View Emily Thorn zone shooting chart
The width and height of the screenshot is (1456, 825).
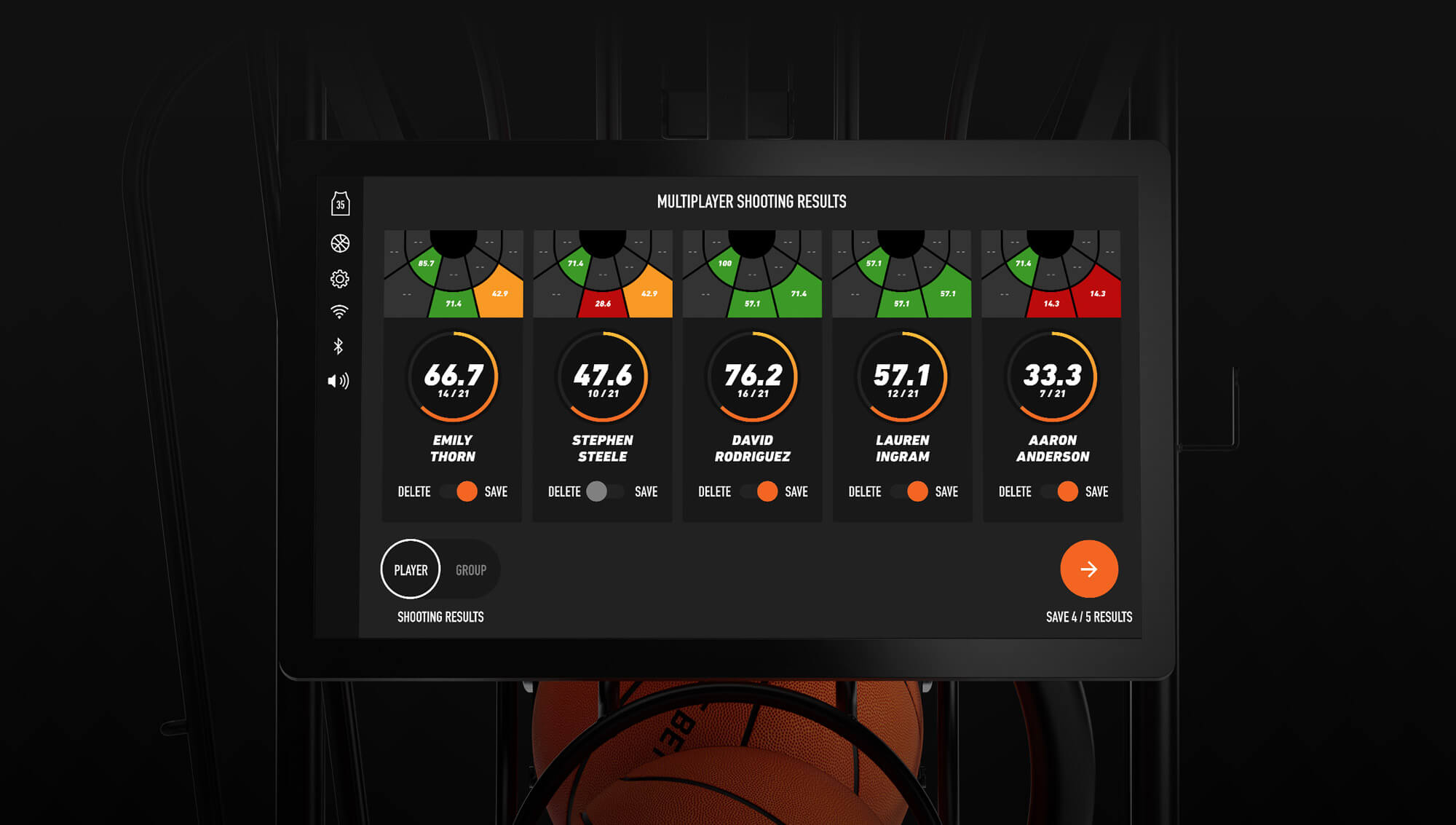452,273
